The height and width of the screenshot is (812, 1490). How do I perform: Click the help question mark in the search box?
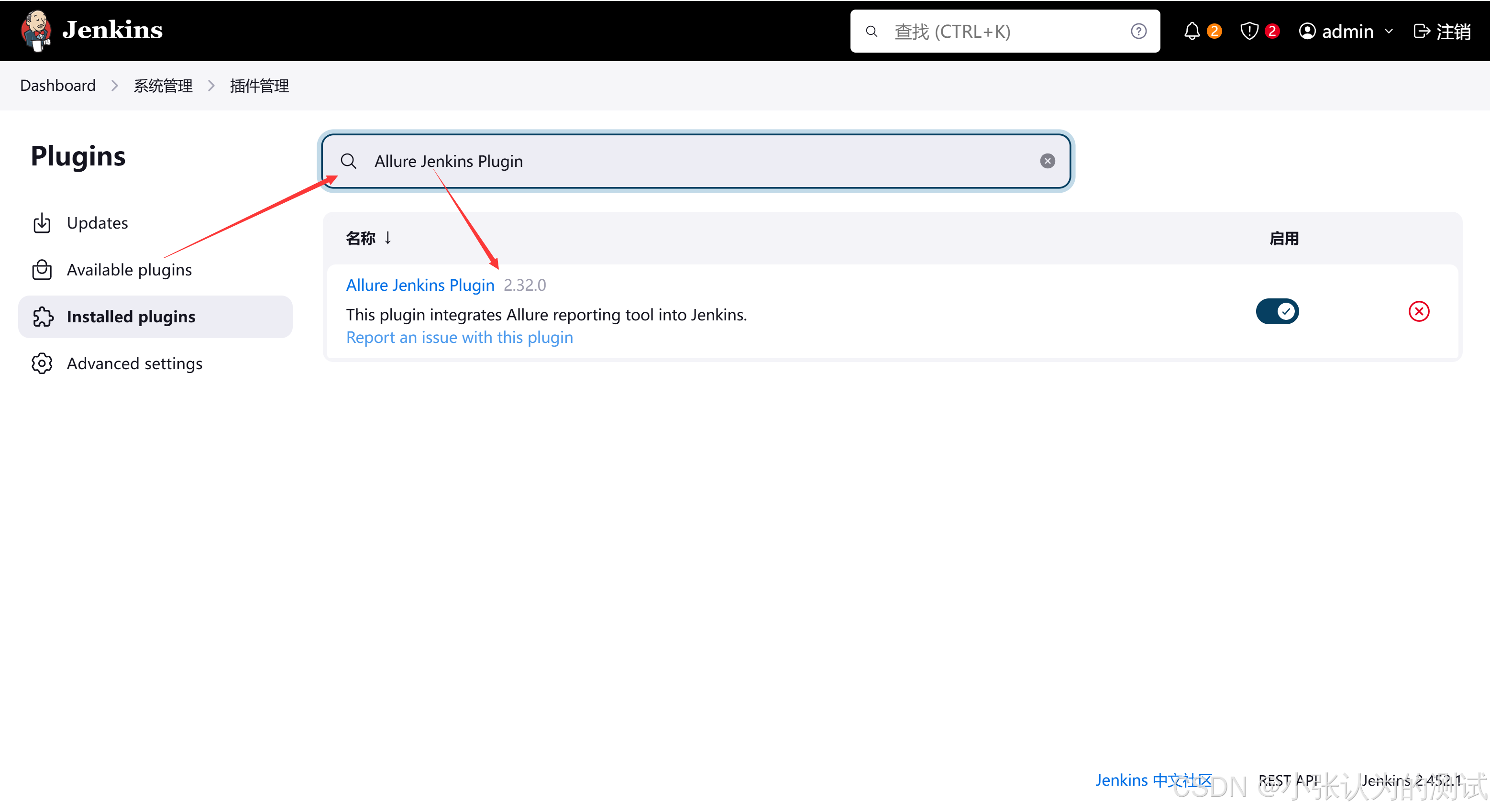coord(1138,31)
